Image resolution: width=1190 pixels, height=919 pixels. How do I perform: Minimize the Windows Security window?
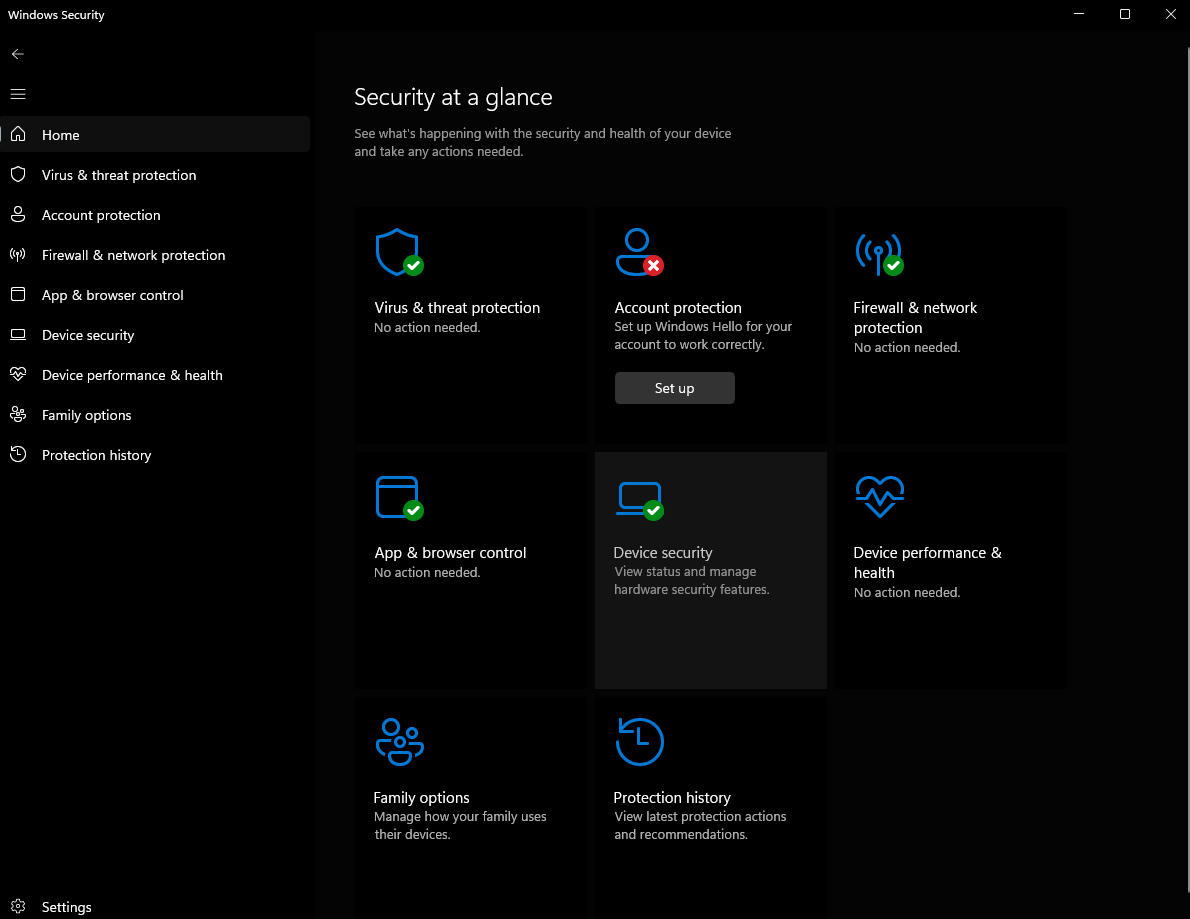coord(1078,14)
